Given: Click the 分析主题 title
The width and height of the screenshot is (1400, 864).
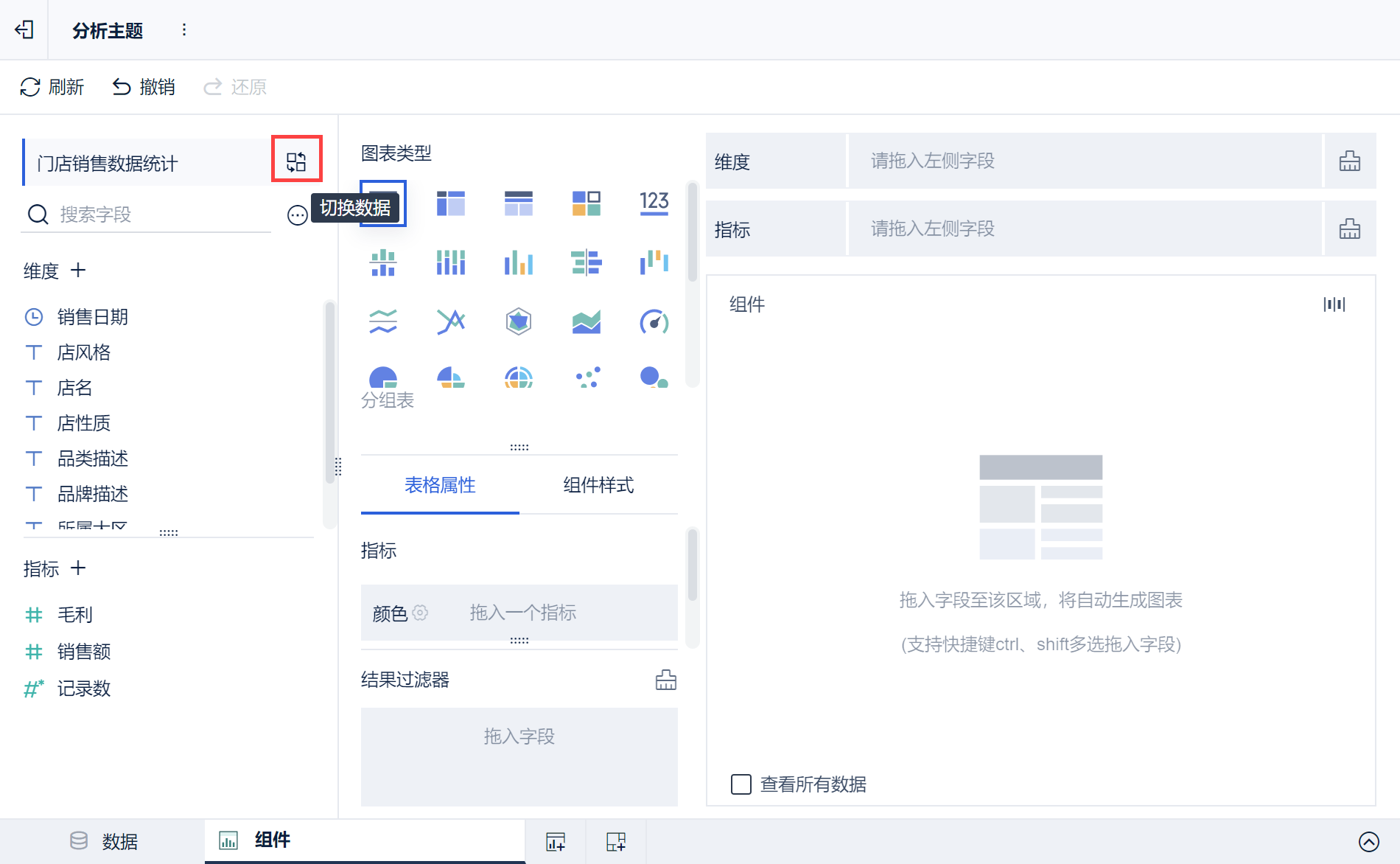Looking at the screenshot, I should 108,30.
